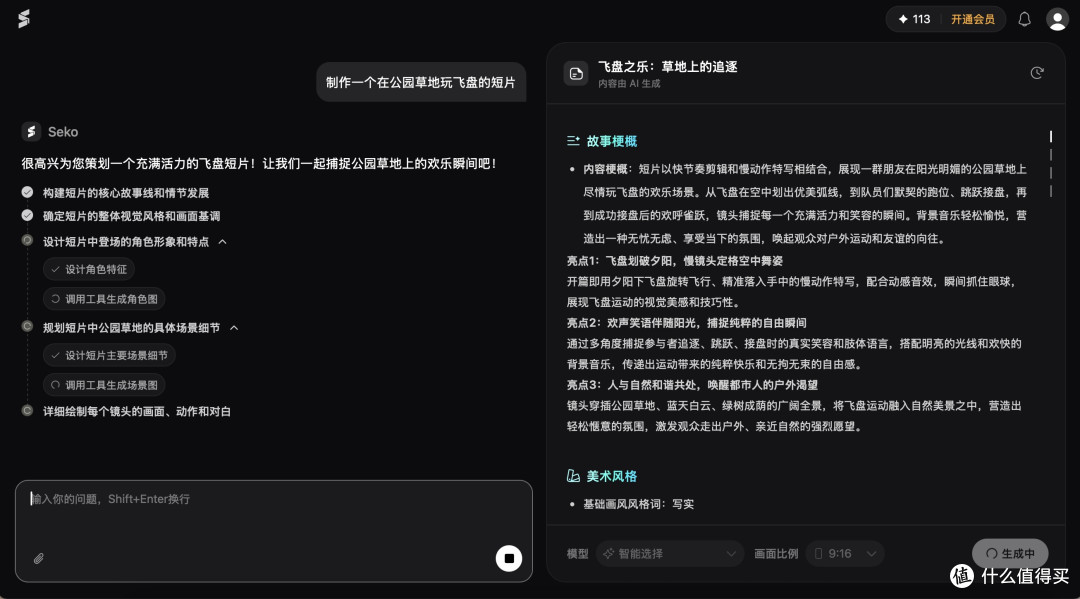1080x599 pixels.
Task: Click the user message 制作一个在公园草地玩飞盘的短片
Action: pos(421,83)
